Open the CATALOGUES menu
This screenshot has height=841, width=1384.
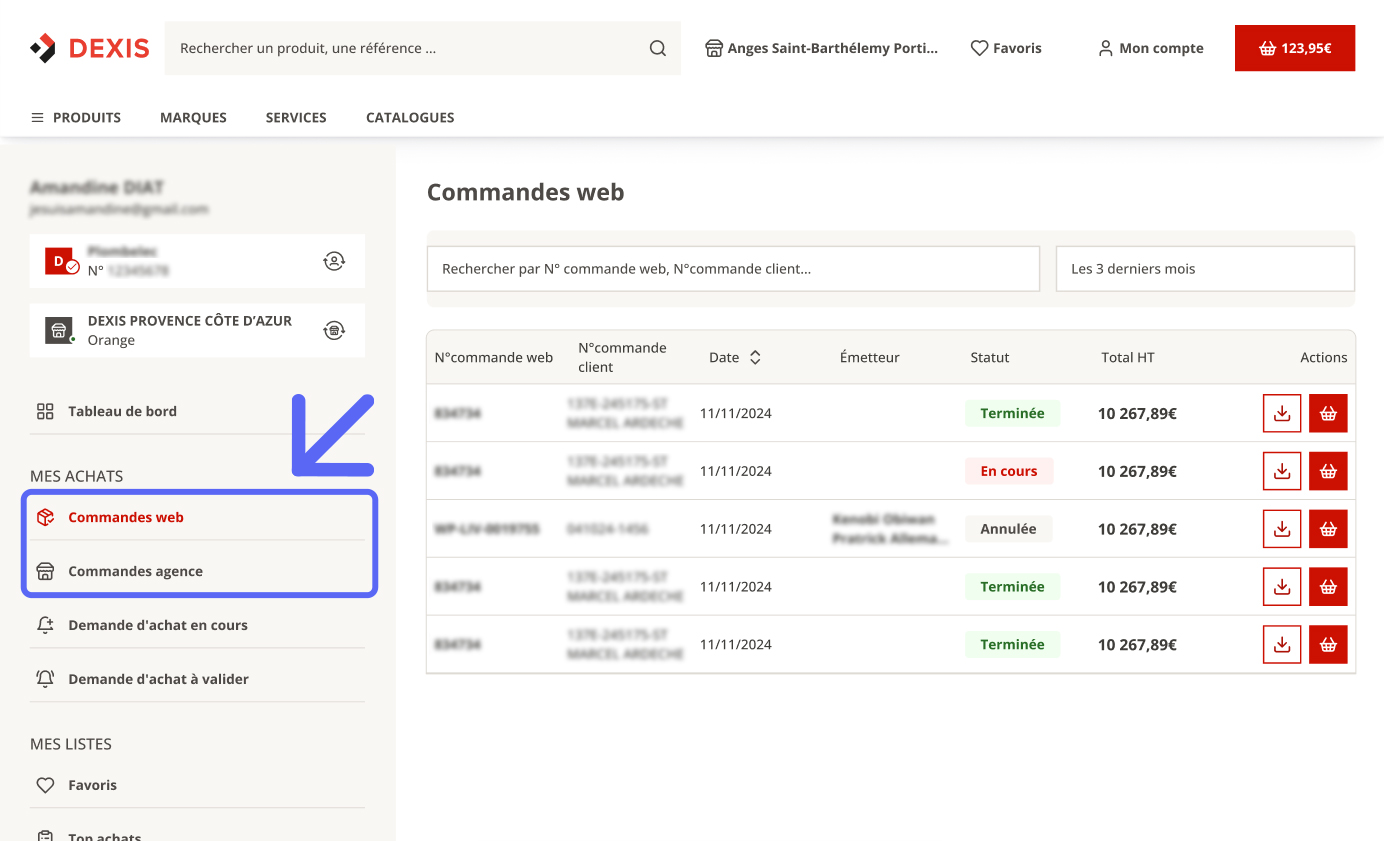(x=410, y=117)
